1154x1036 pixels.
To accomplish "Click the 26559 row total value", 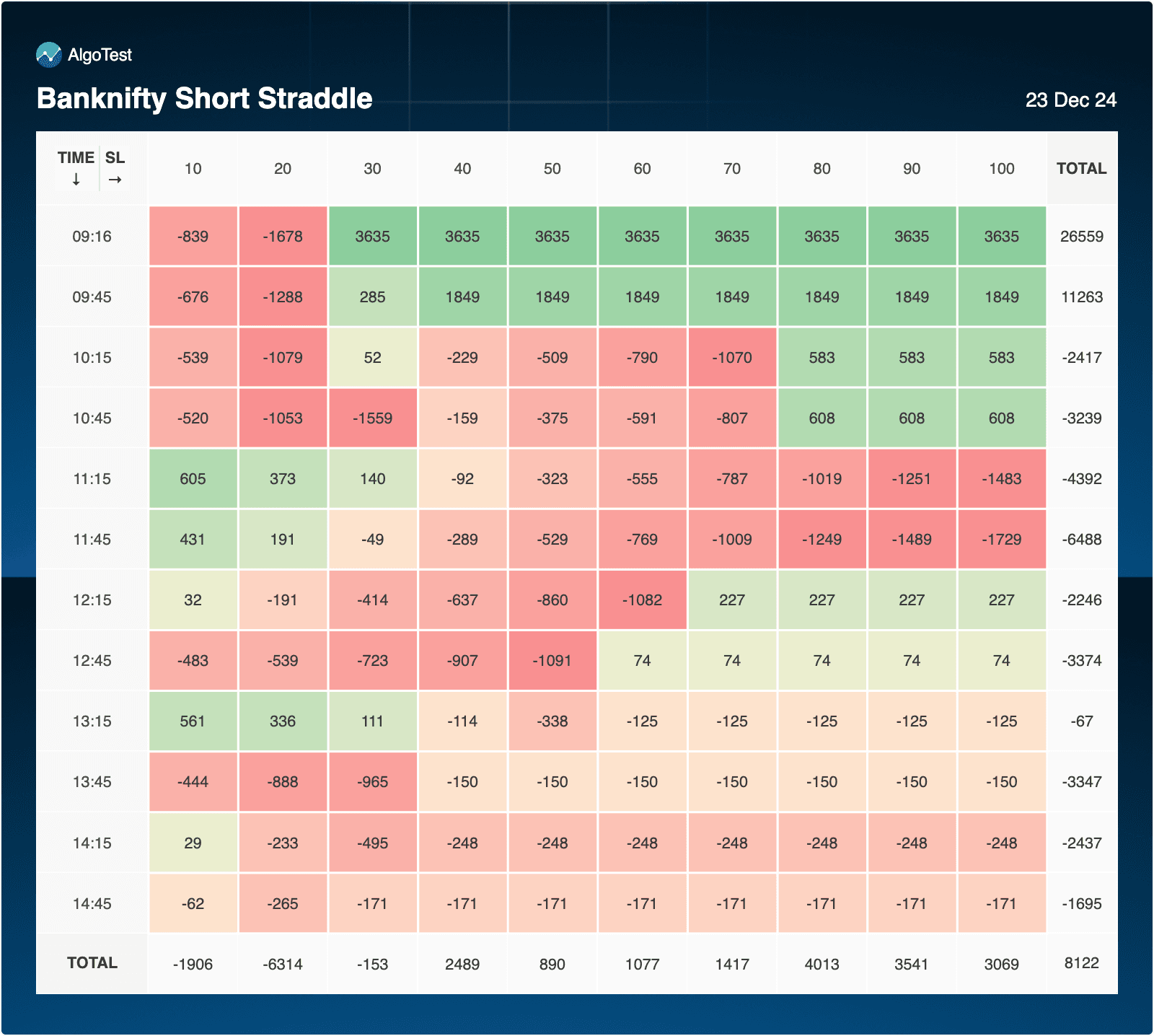I will (x=1081, y=237).
